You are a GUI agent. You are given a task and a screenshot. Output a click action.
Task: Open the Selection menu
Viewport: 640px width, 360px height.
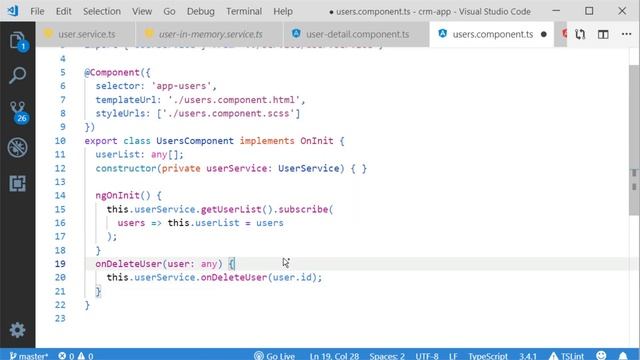102,11
